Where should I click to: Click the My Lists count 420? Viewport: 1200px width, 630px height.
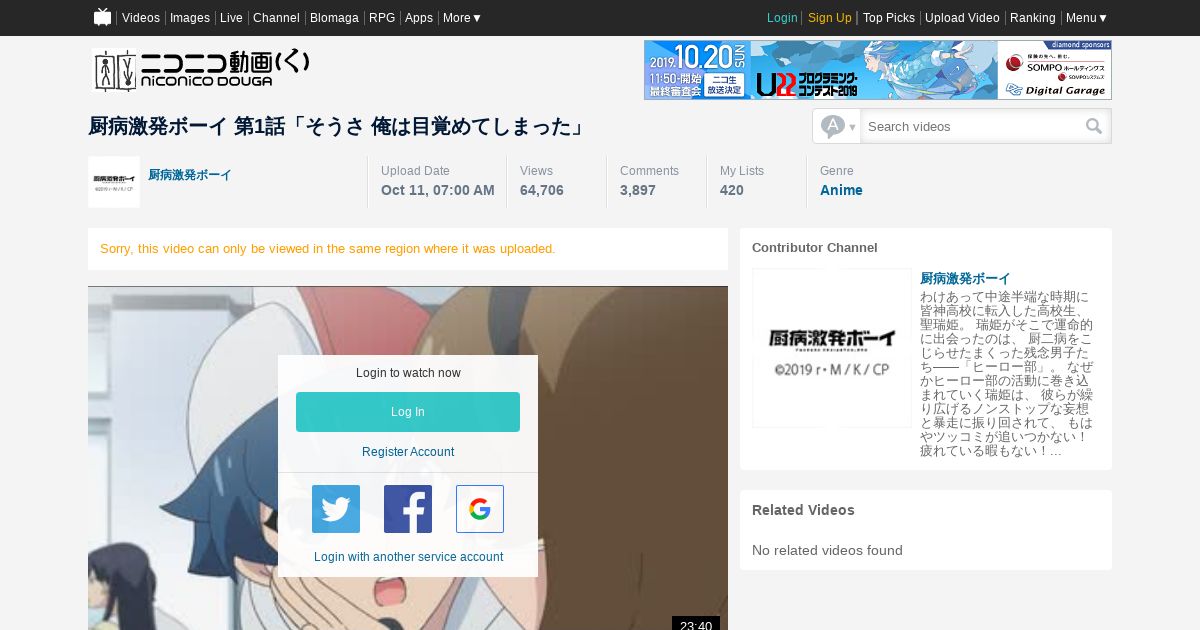click(732, 190)
